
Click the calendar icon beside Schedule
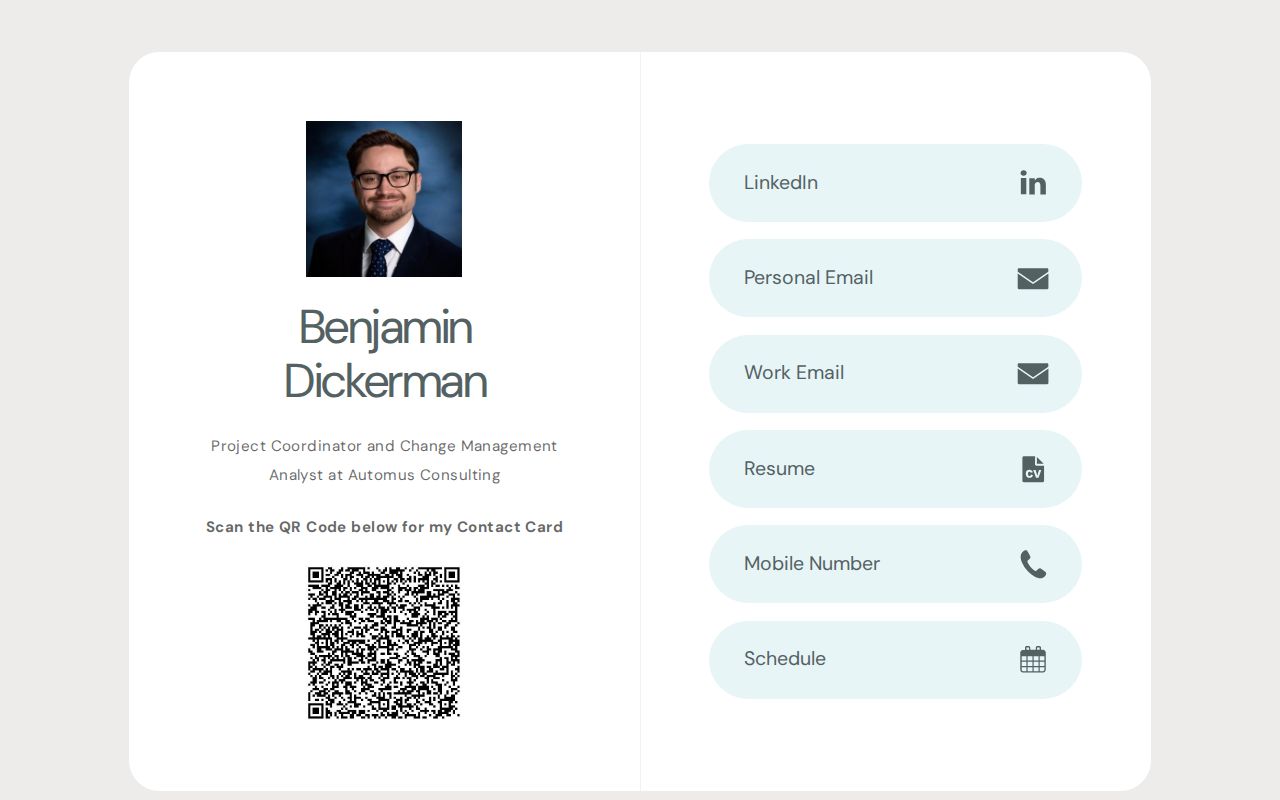(1033, 659)
